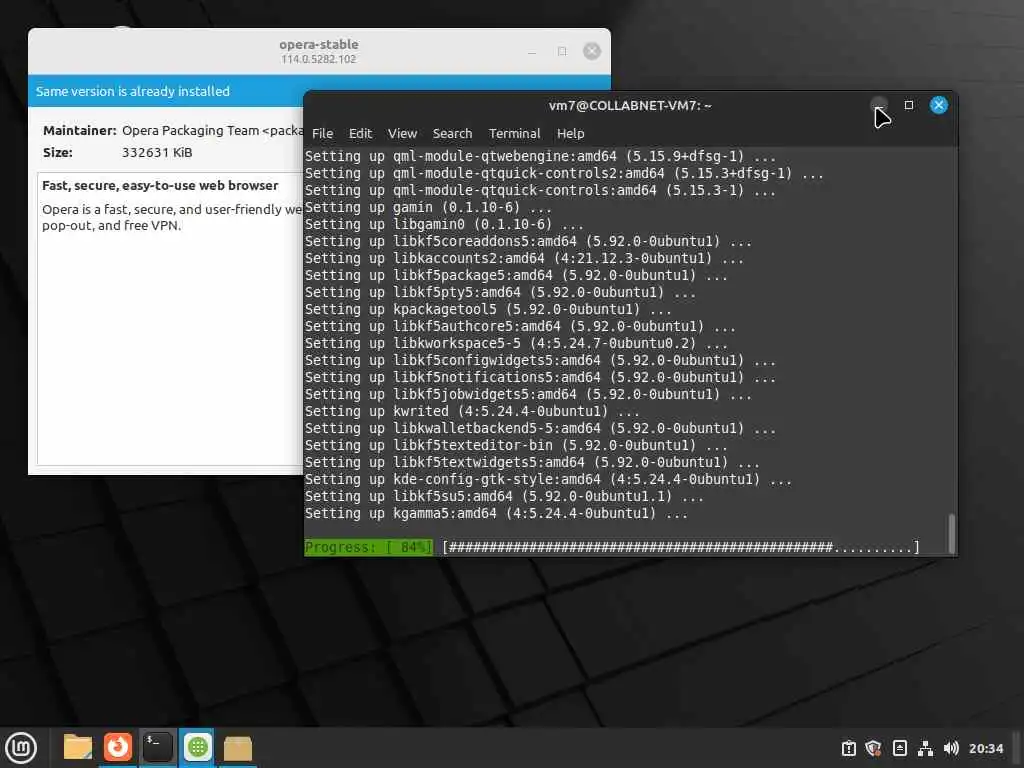
Task: Click the 'Setting up libkf5texteditor-bin' terminal line
Action: tap(516, 445)
